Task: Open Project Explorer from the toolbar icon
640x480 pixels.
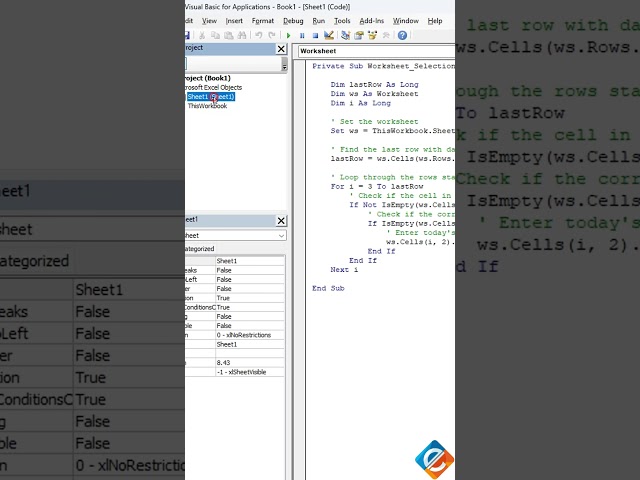Action: (x=345, y=36)
